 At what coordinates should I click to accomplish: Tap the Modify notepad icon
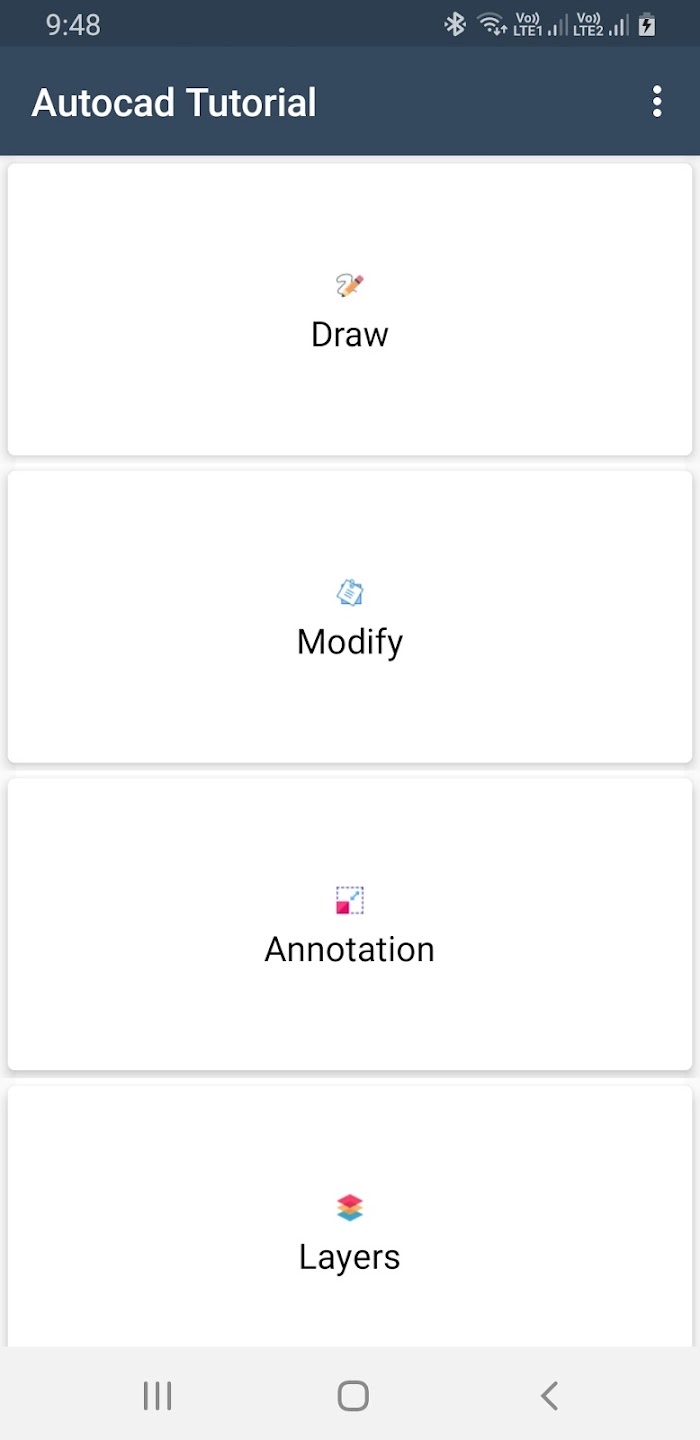(x=350, y=593)
